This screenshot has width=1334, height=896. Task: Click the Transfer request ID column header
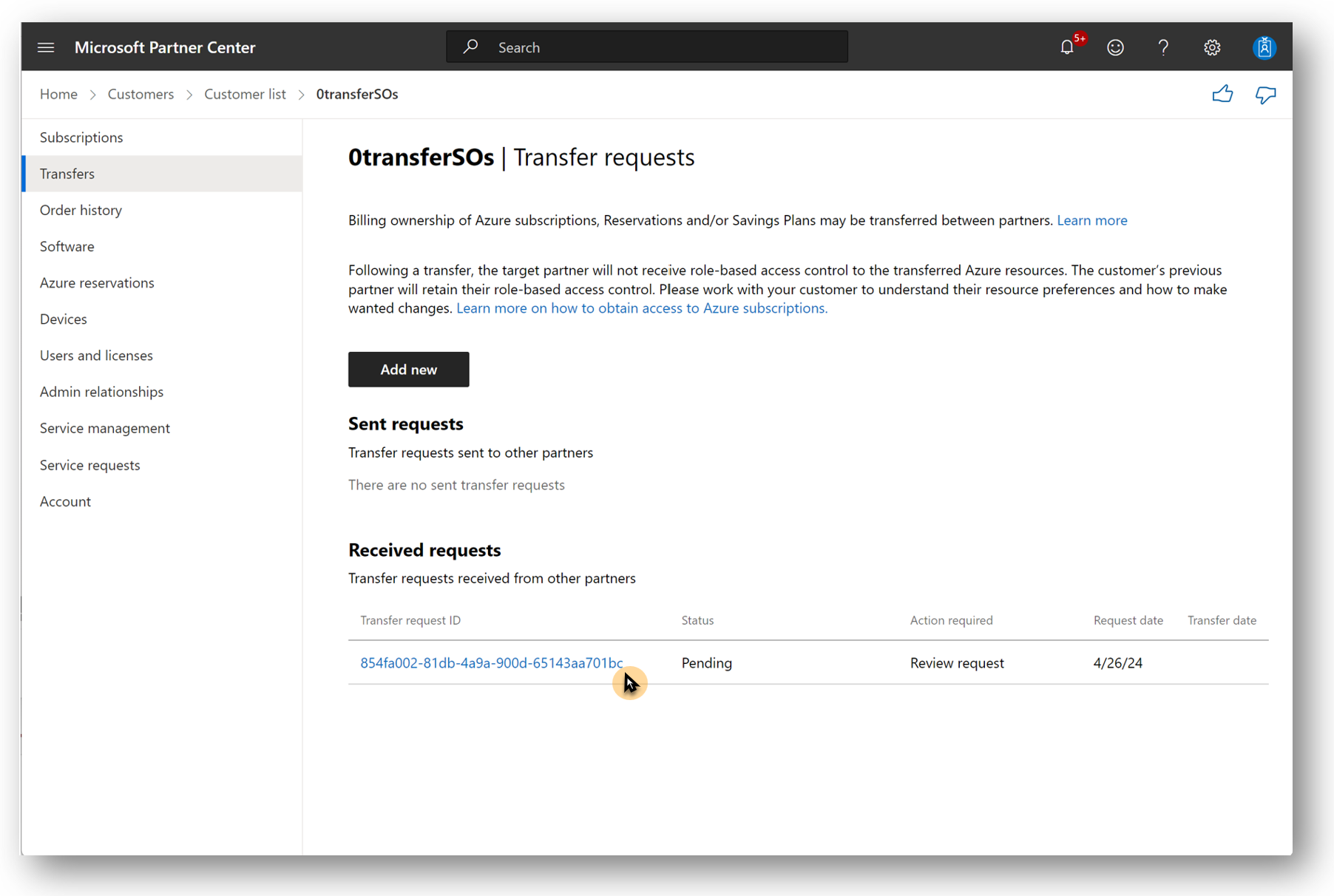[x=410, y=620]
